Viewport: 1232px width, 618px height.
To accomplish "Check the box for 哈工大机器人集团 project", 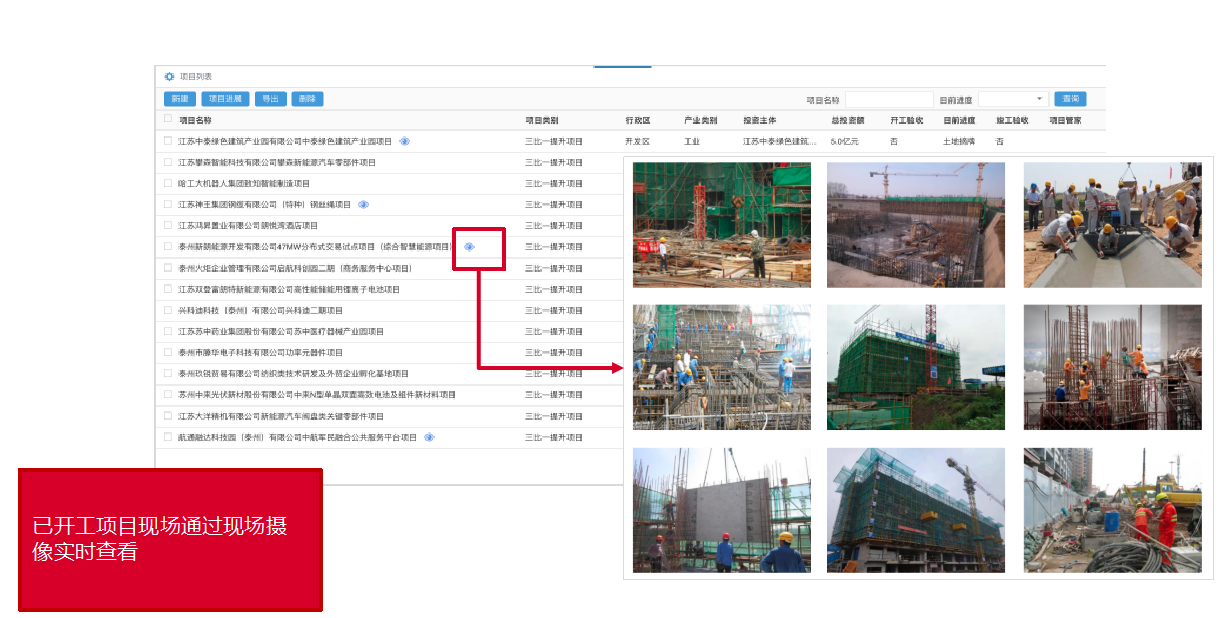I will click(x=168, y=183).
